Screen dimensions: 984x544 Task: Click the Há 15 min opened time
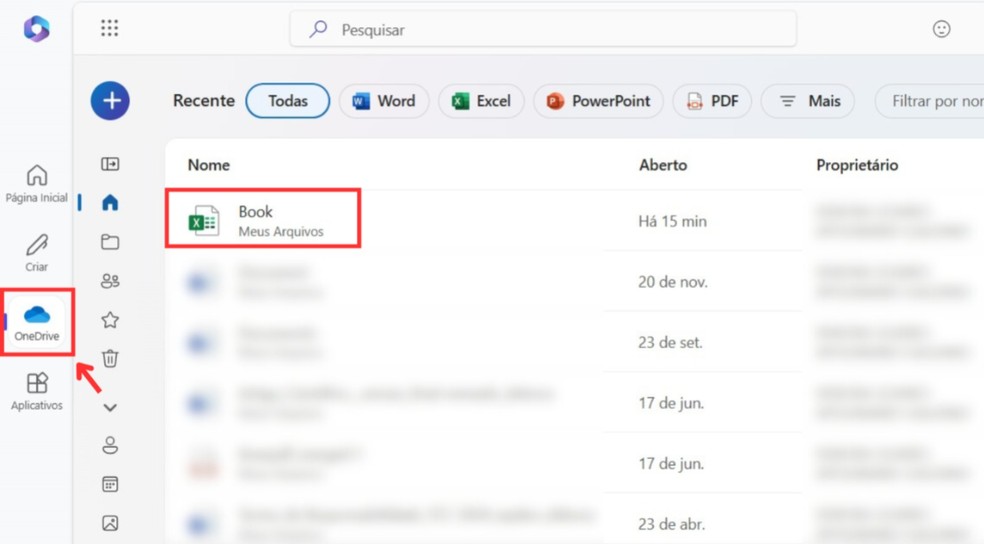pyautogui.click(x=672, y=221)
